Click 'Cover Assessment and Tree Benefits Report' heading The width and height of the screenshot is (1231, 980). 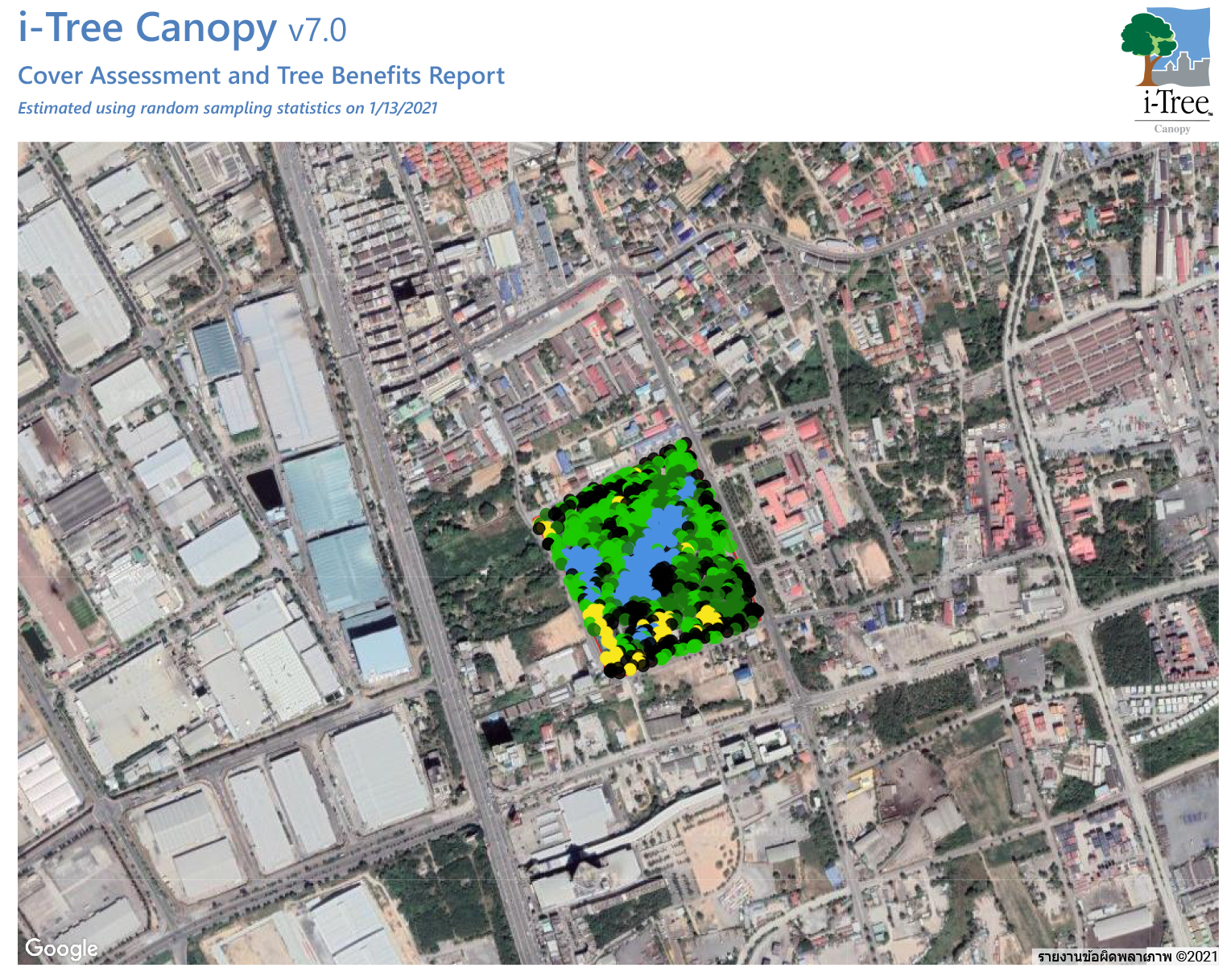pyautogui.click(x=261, y=76)
